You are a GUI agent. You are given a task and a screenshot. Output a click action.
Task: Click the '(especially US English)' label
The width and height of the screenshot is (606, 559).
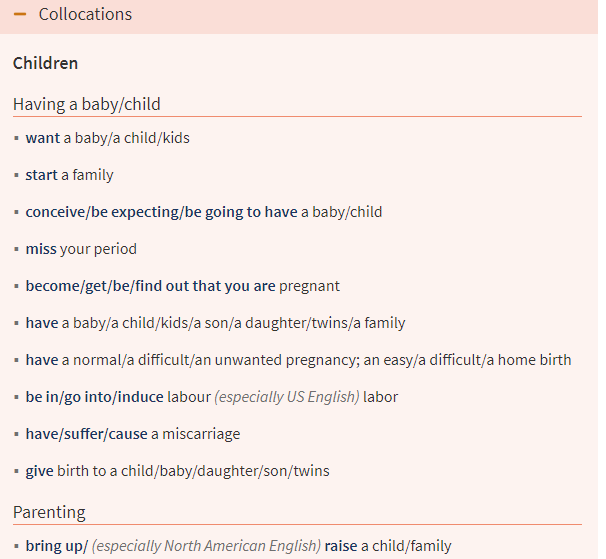point(287,397)
